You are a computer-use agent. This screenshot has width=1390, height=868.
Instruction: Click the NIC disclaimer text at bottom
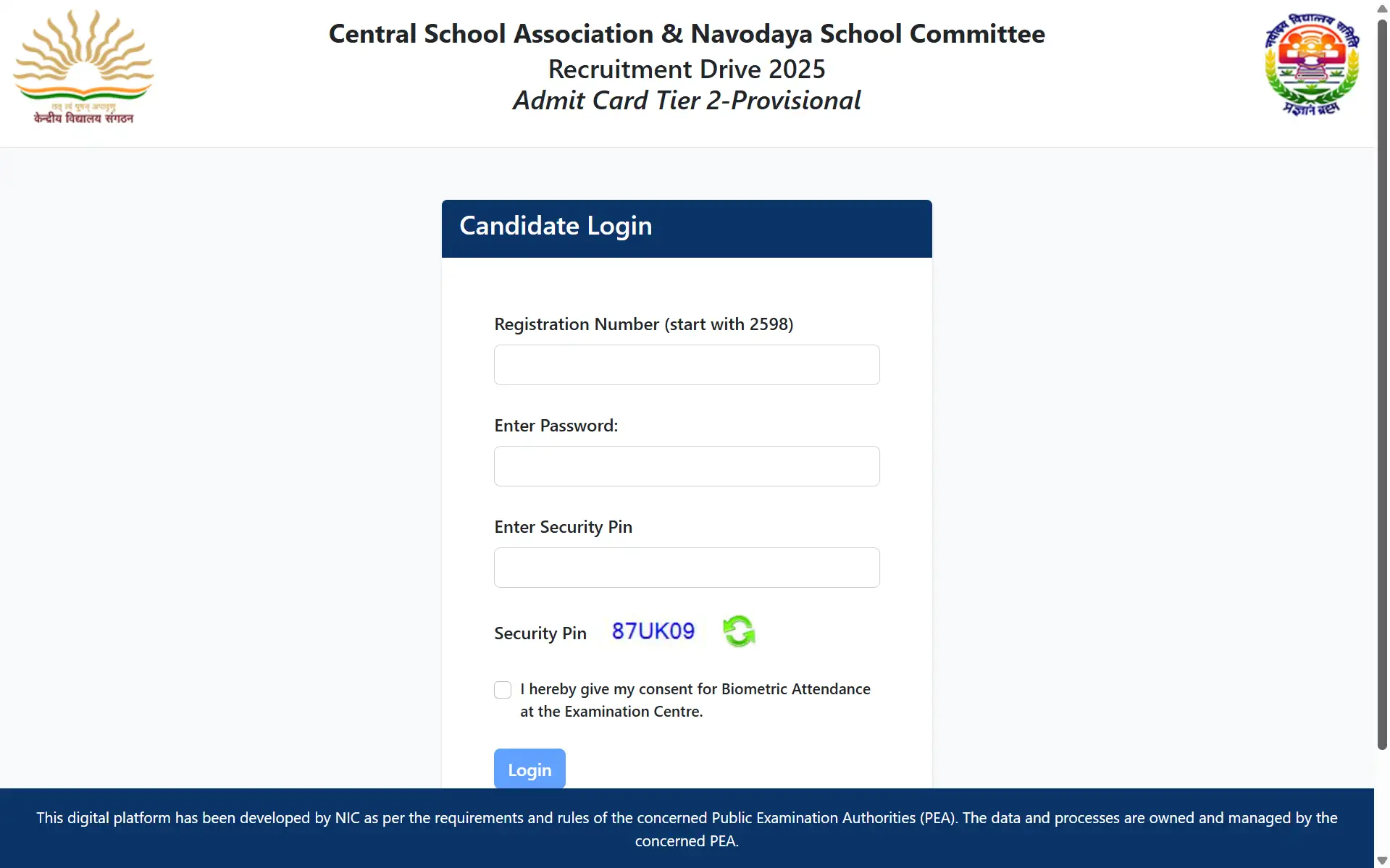point(686,829)
